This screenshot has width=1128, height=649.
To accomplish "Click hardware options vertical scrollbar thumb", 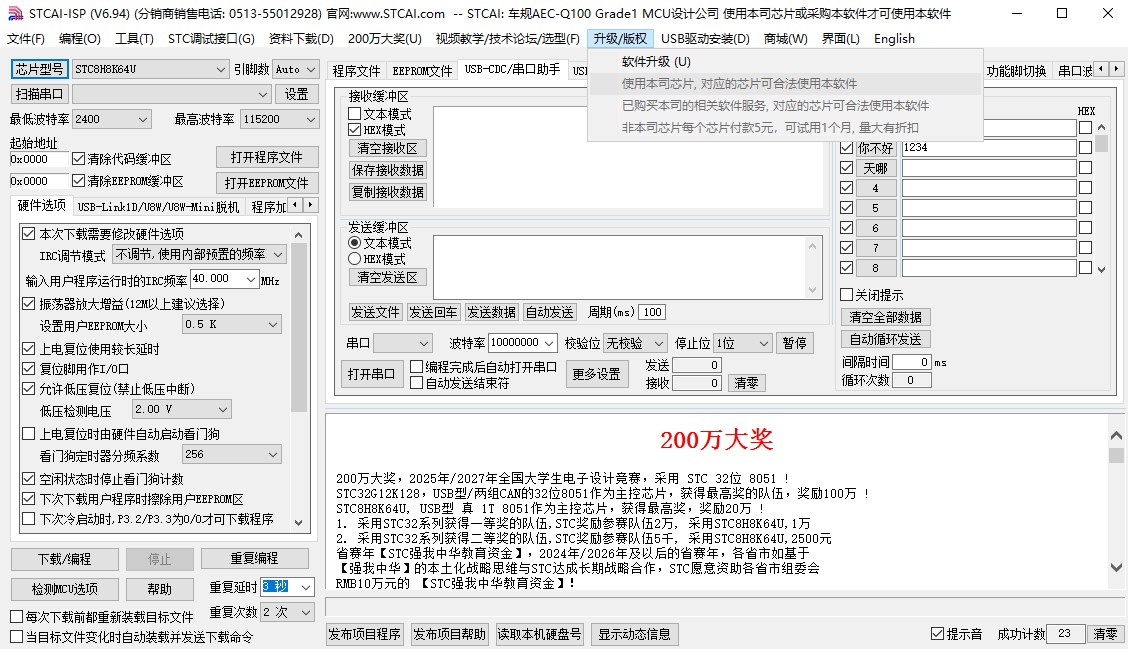I will tap(299, 327).
